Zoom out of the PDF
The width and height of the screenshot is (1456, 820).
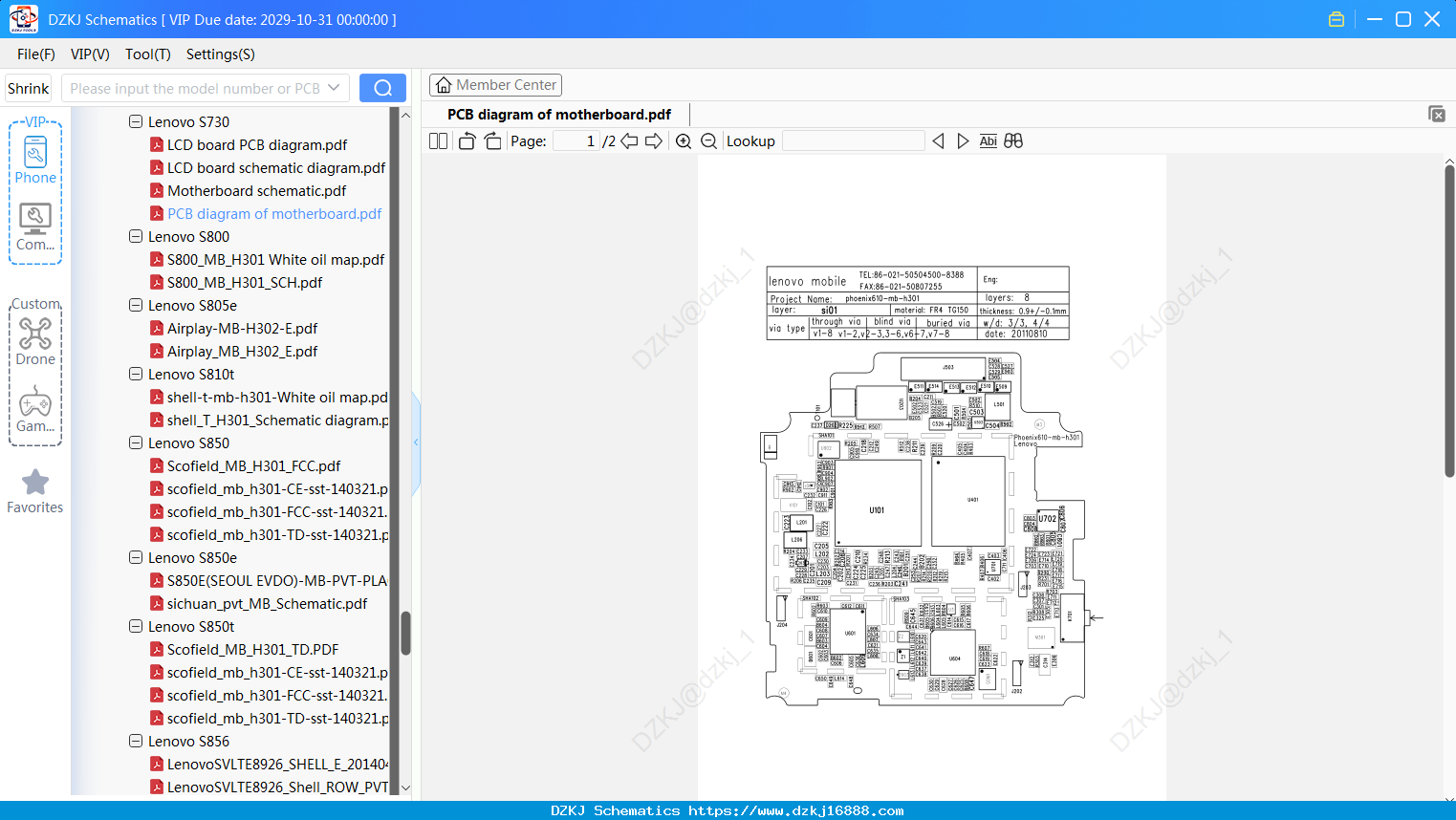coord(709,141)
